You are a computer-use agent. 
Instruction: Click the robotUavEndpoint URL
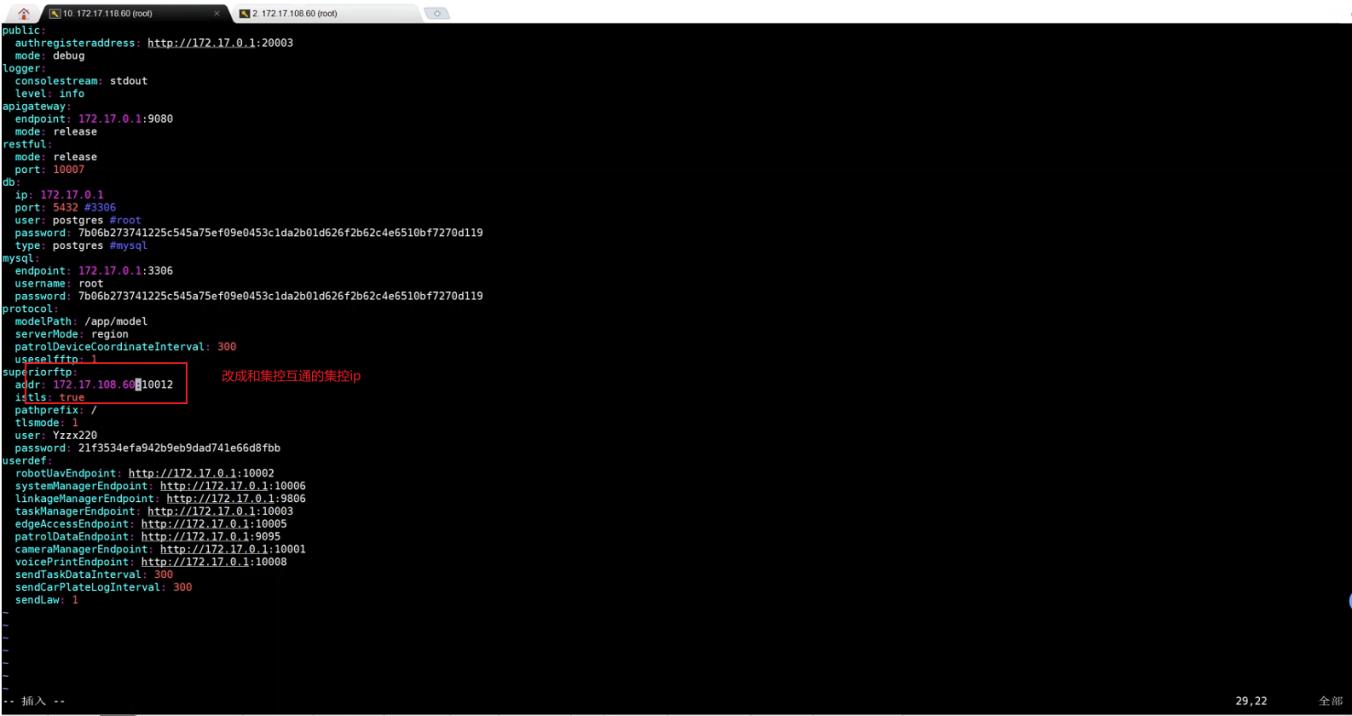pyautogui.click(x=201, y=473)
